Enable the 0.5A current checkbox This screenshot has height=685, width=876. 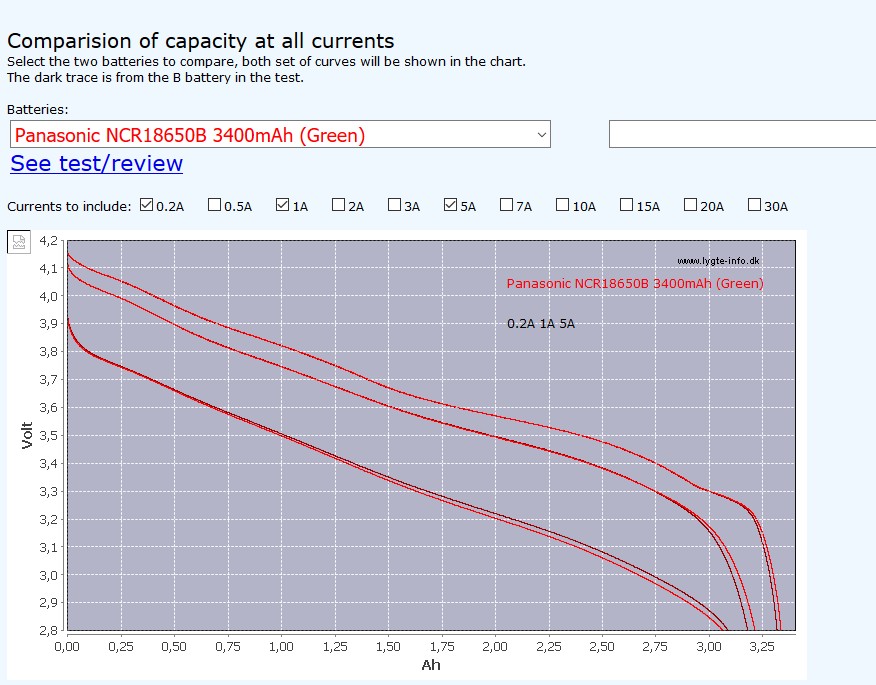pos(214,204)
